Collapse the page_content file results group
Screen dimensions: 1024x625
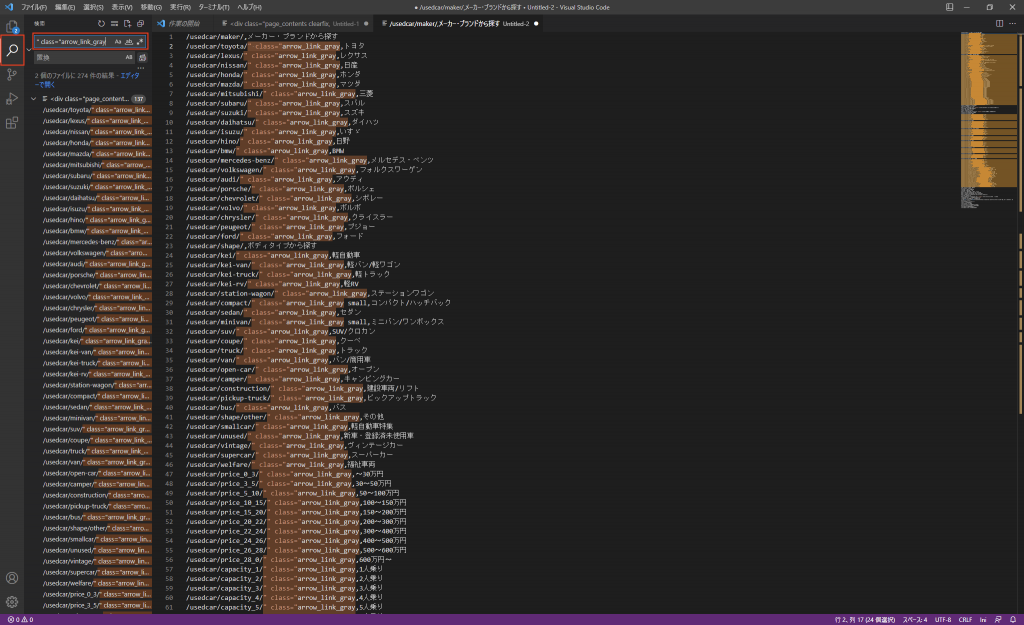tap(33, 99)
